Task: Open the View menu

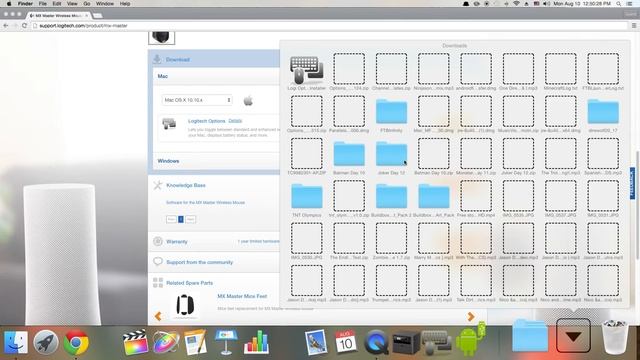Action: pyautogui.click(x=72, y=4)
